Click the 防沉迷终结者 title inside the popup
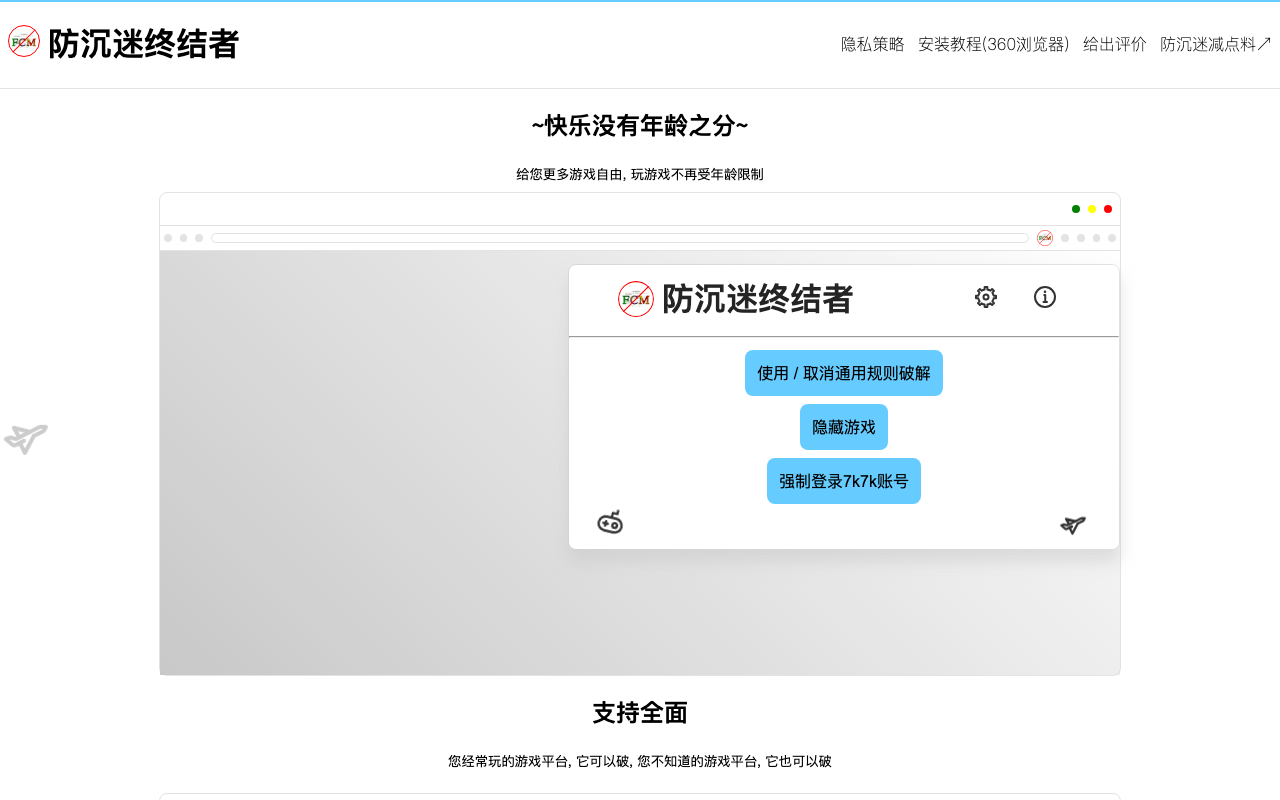 (758, 299)
